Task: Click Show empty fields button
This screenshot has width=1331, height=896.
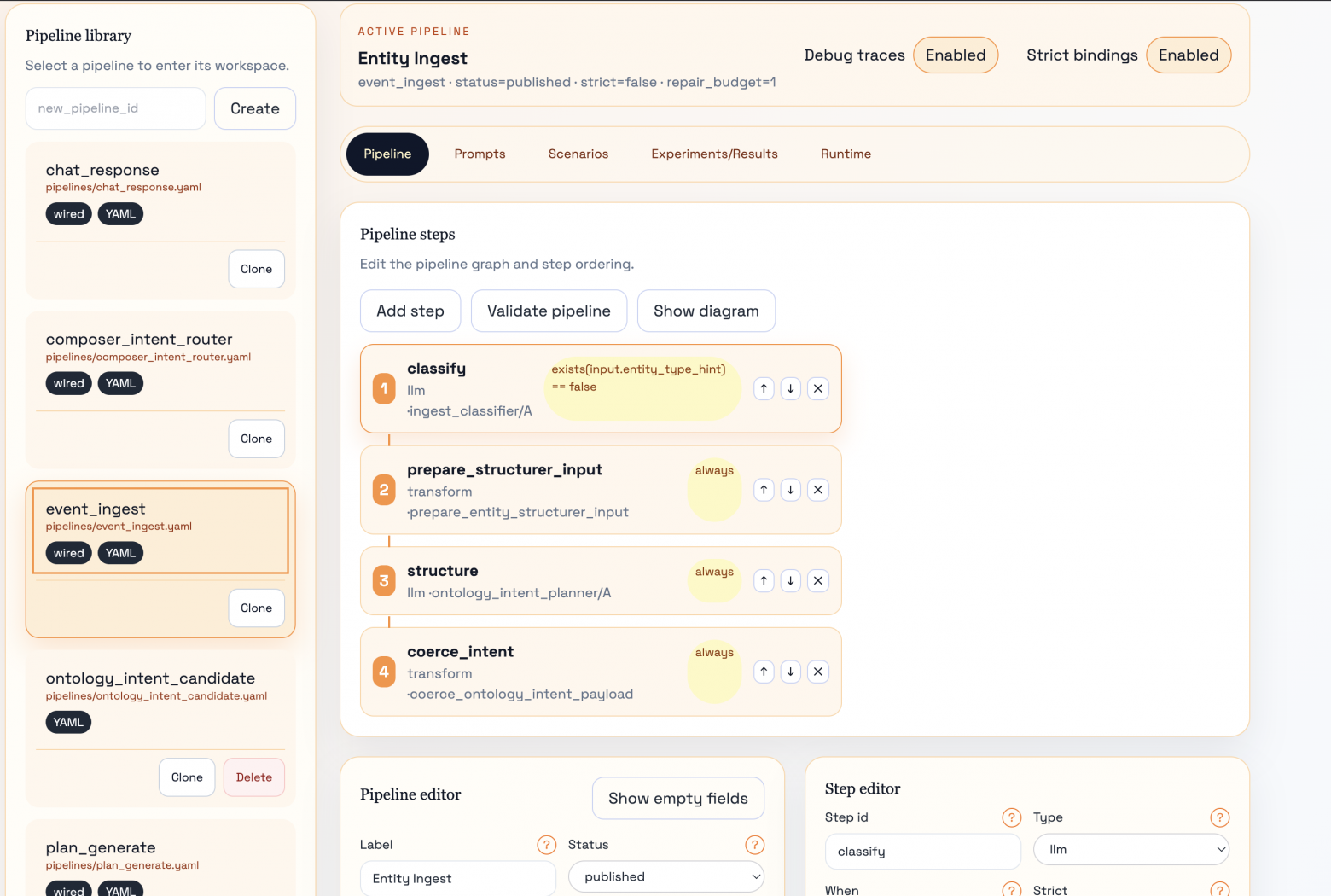Action: (678, 799)
